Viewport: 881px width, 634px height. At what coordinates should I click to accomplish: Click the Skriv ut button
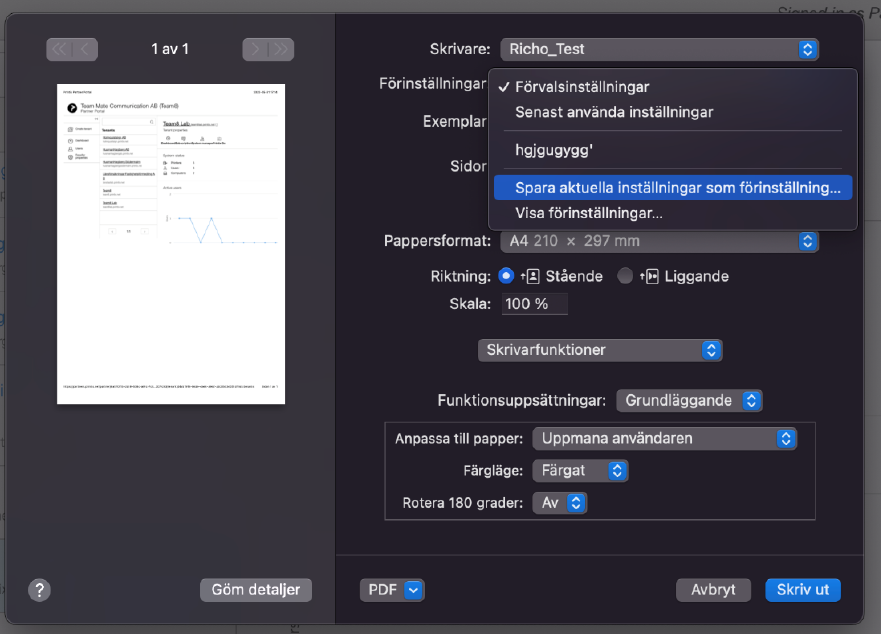[803, 590]
